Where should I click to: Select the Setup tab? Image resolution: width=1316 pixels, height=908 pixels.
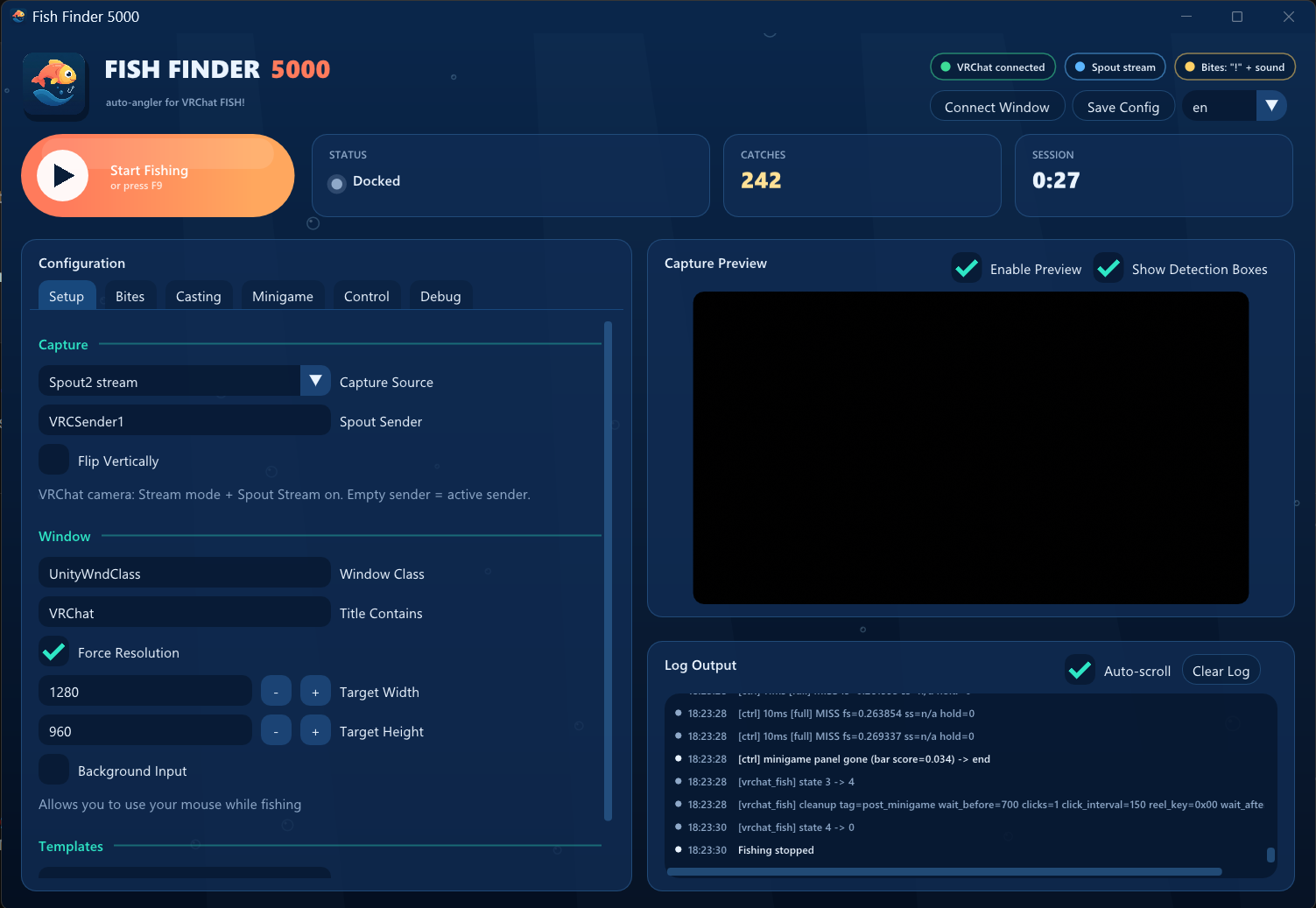[x=67, y=296]
